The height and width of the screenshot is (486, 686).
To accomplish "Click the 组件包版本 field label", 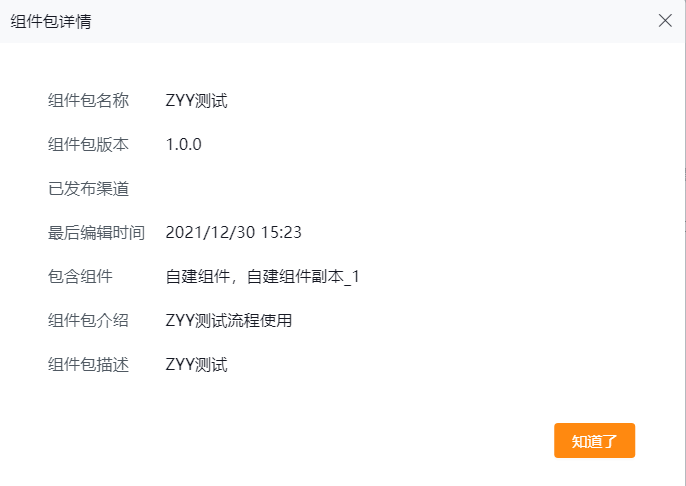I will pos(88,144).
